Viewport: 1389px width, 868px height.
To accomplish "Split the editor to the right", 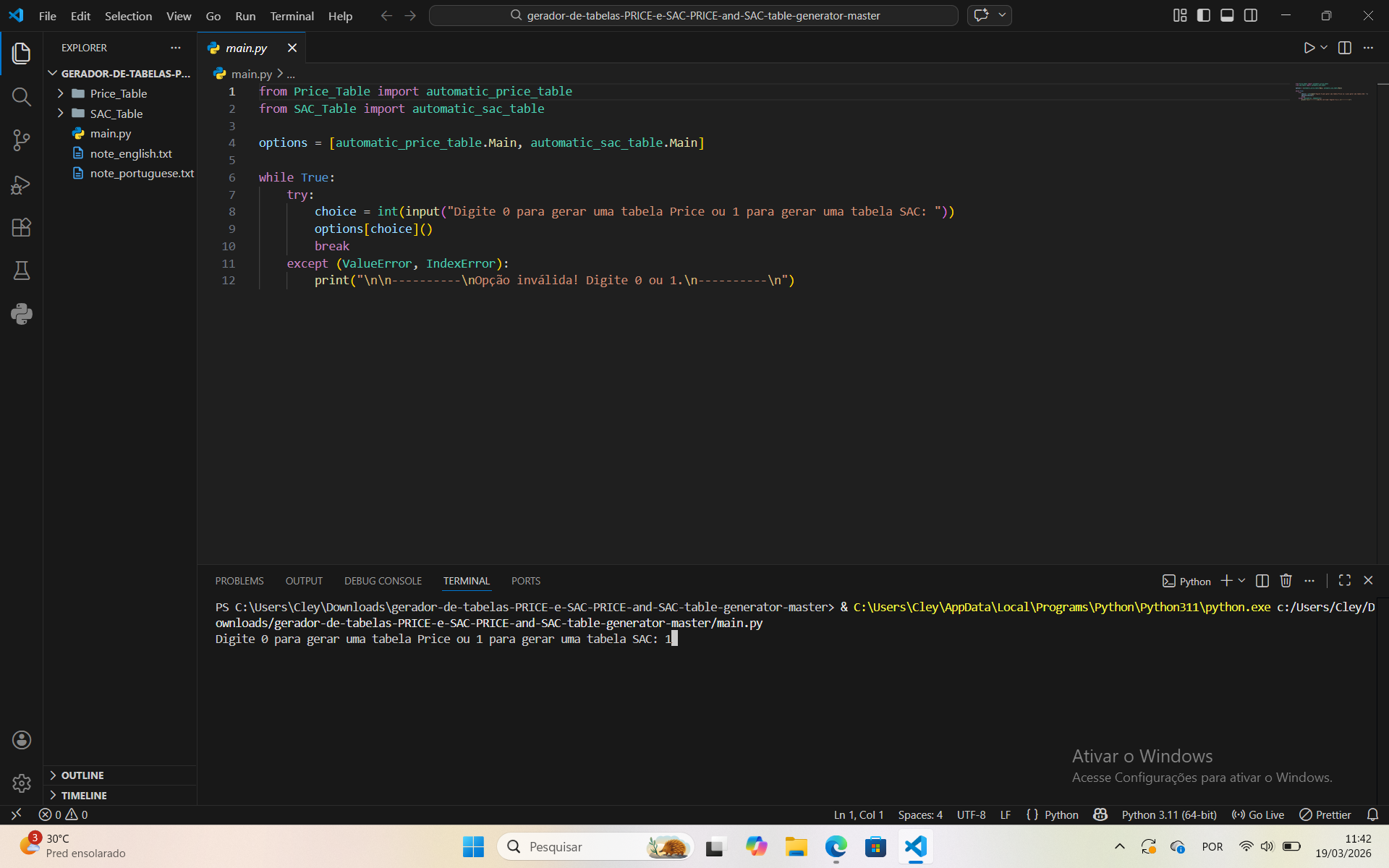I will [1345, 48].
